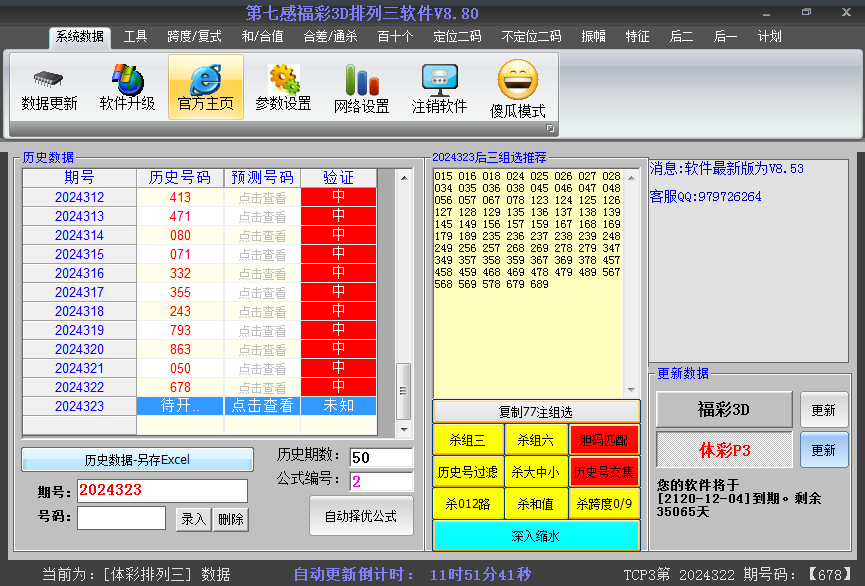Click the red 胆码匹配 button

pyautogui.click(x=604, y=440)
